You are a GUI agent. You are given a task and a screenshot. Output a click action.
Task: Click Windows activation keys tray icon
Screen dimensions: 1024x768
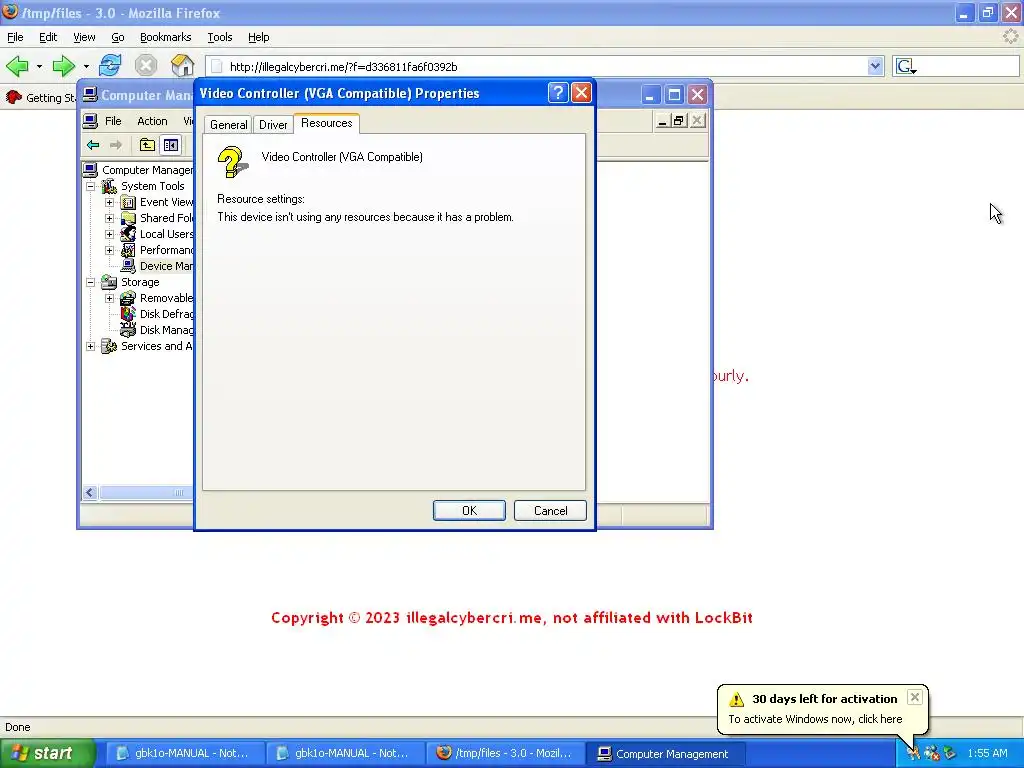click(913, 753)
